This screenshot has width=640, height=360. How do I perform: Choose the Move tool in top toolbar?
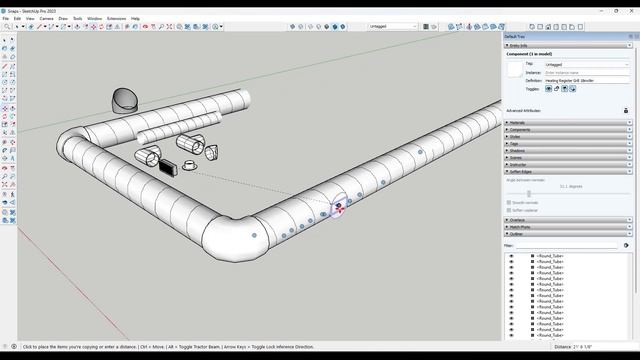(93, 27)
